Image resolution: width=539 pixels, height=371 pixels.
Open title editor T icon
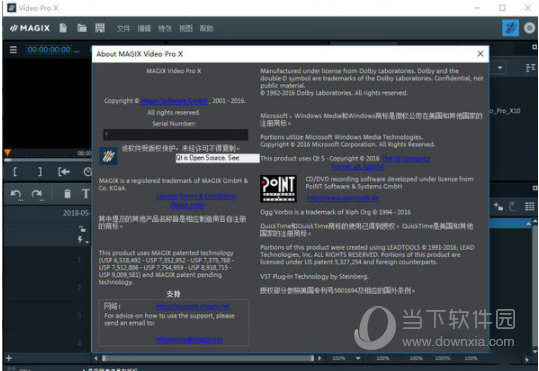[86, 194]
